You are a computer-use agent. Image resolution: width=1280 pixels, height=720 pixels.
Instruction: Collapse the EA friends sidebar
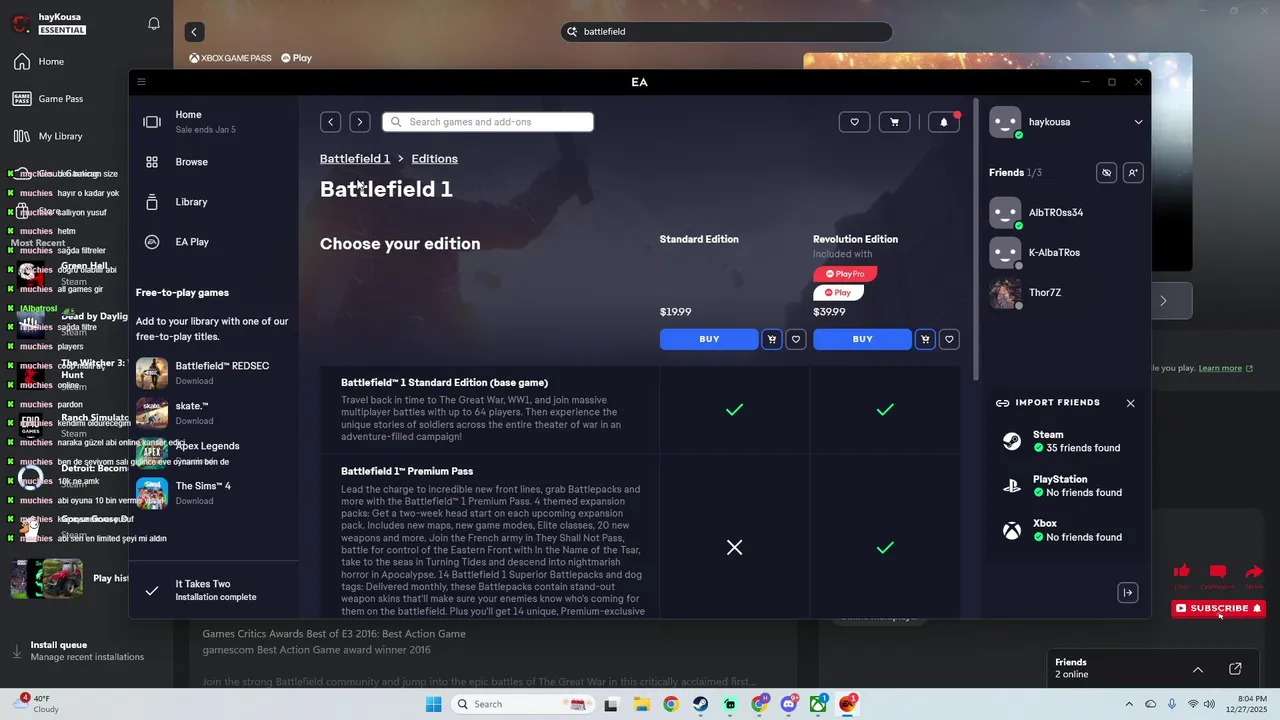[x=1127, y=593]
